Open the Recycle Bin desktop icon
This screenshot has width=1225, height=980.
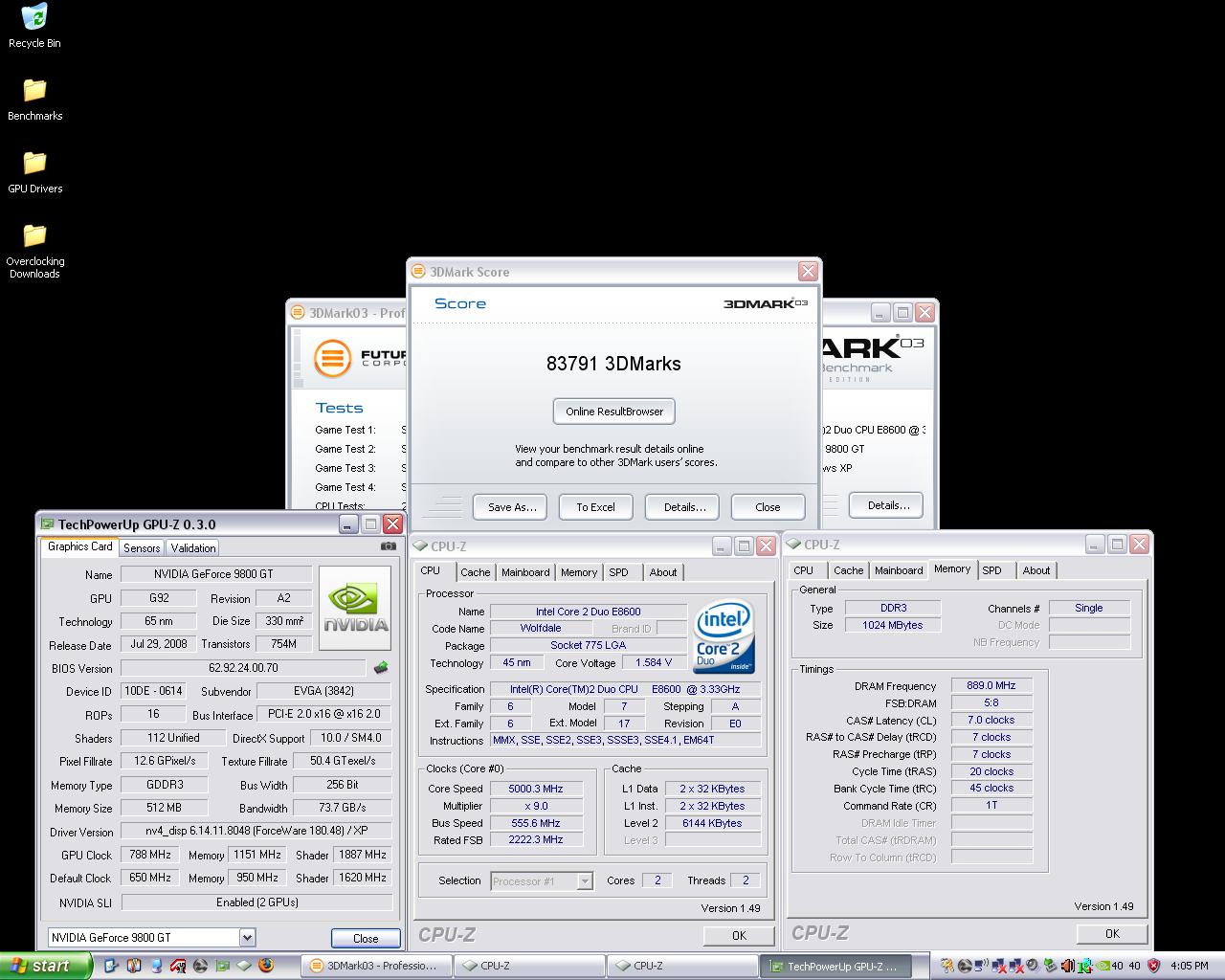click(x=34, y=27)
